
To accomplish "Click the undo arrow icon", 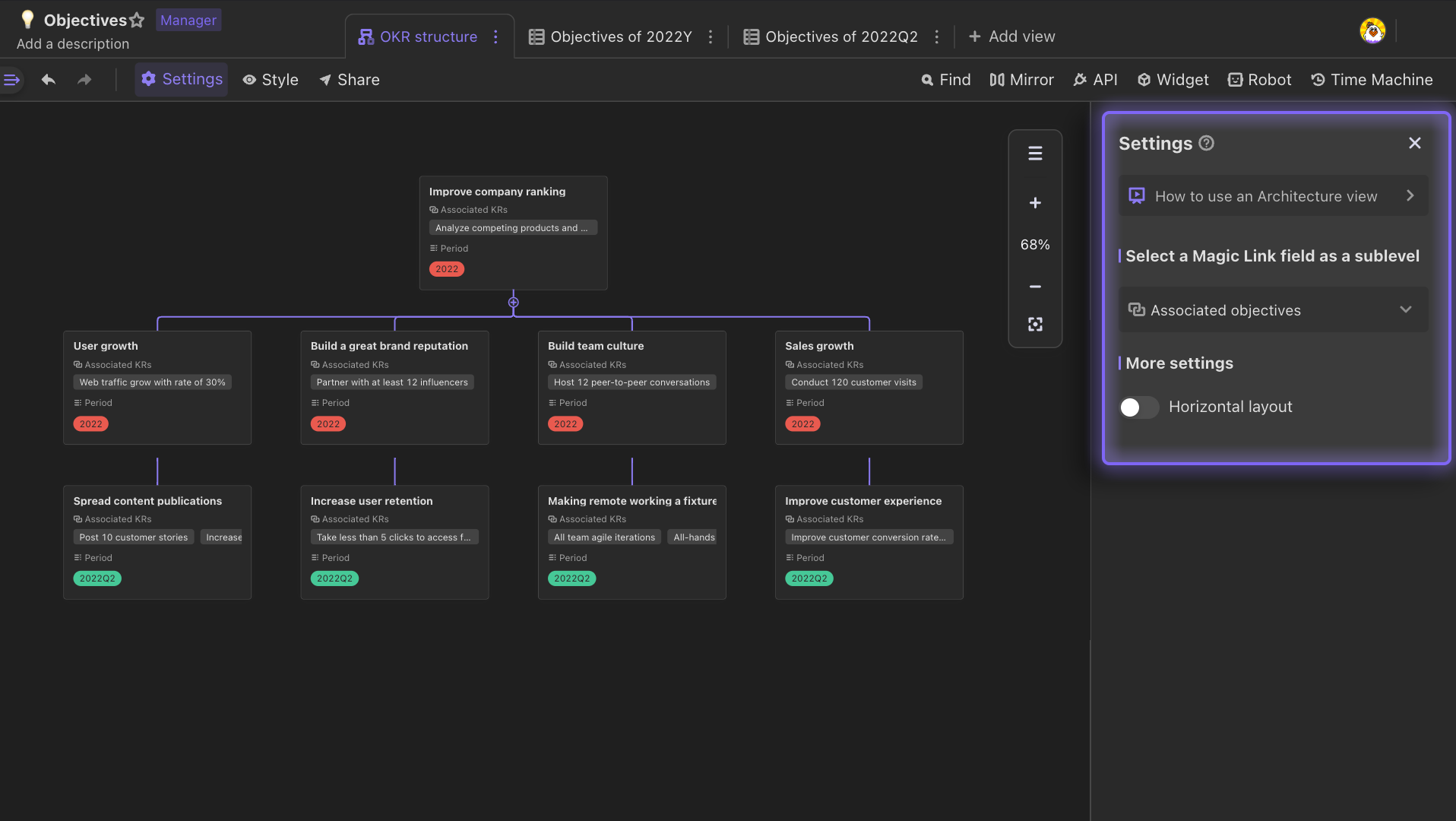I will pyautogui.click(x=49, y=80).
